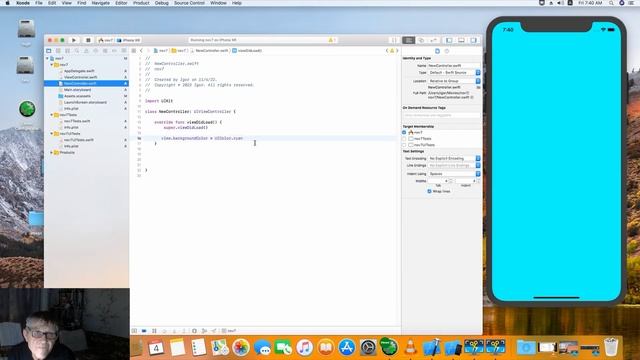Viewport: 640px width, 360px height.
Task: Open the Editor menu
Action: pyautogui.click(x=121, y=3)
